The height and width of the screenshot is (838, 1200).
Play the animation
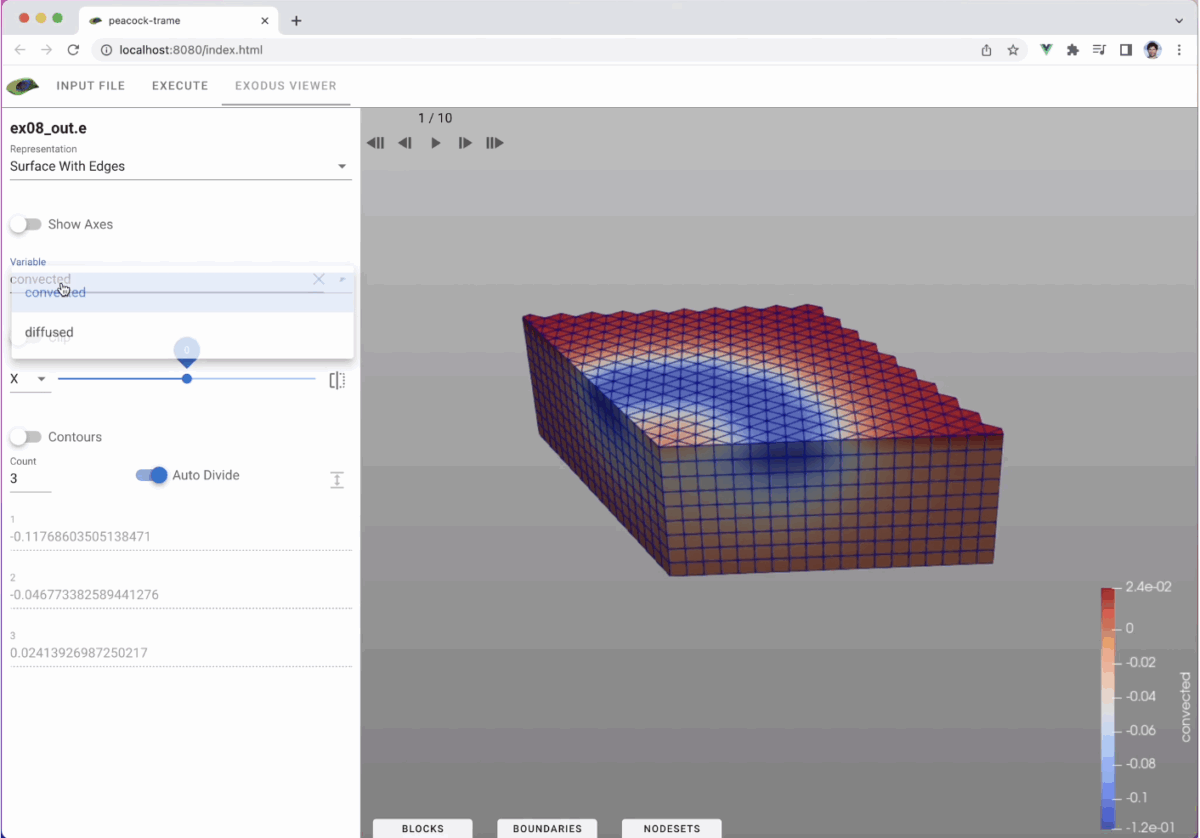point(435,143)
